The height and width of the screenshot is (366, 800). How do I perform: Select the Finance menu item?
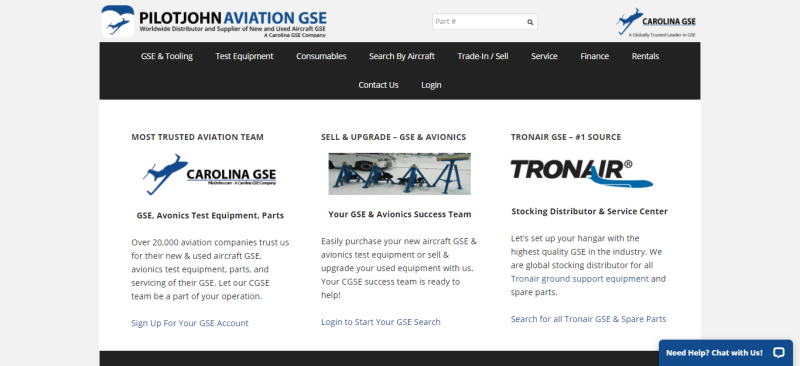[594, 56]
